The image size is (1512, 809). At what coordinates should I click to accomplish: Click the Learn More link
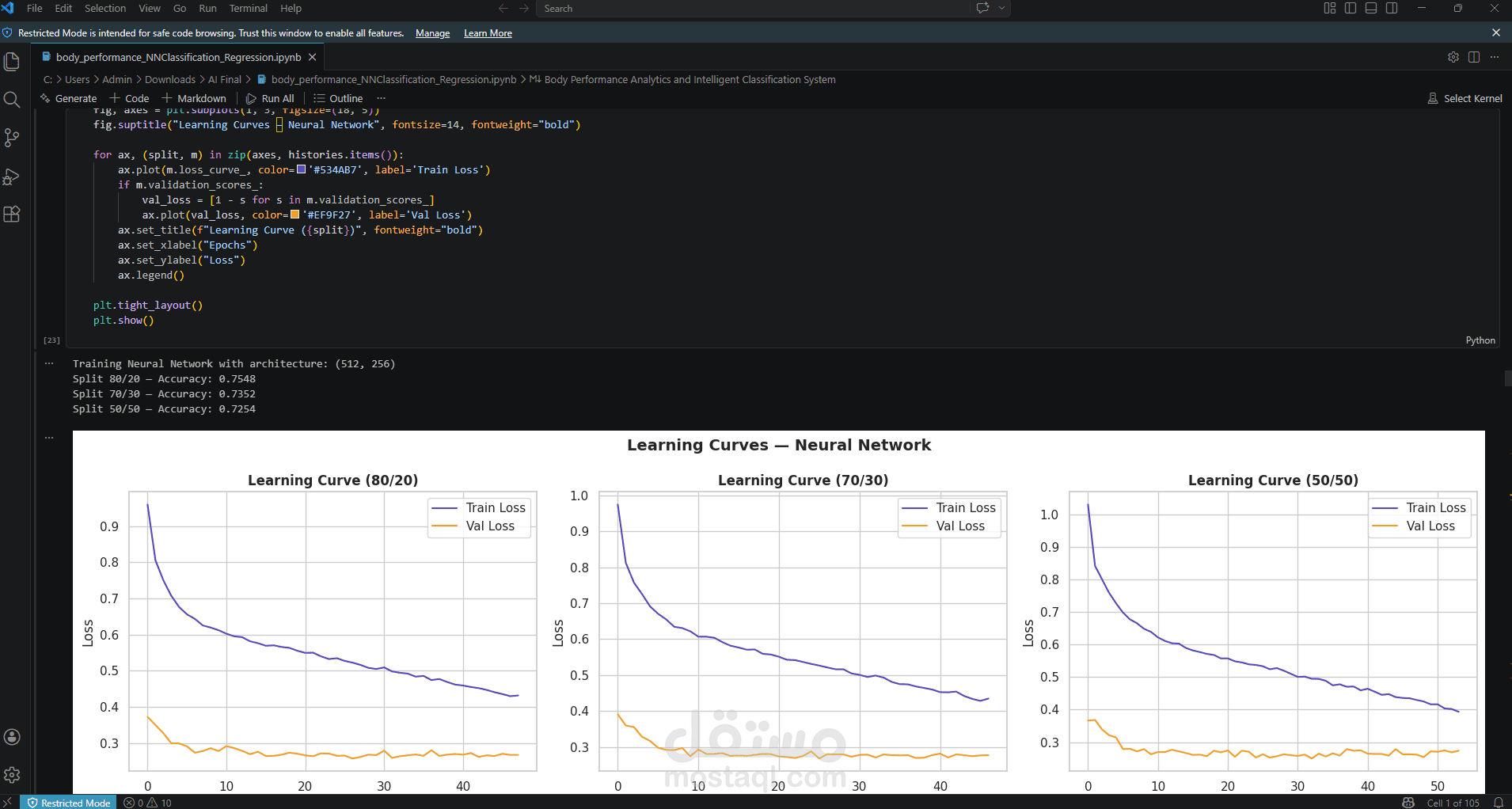pyautogui.click(x=488, y=33)
